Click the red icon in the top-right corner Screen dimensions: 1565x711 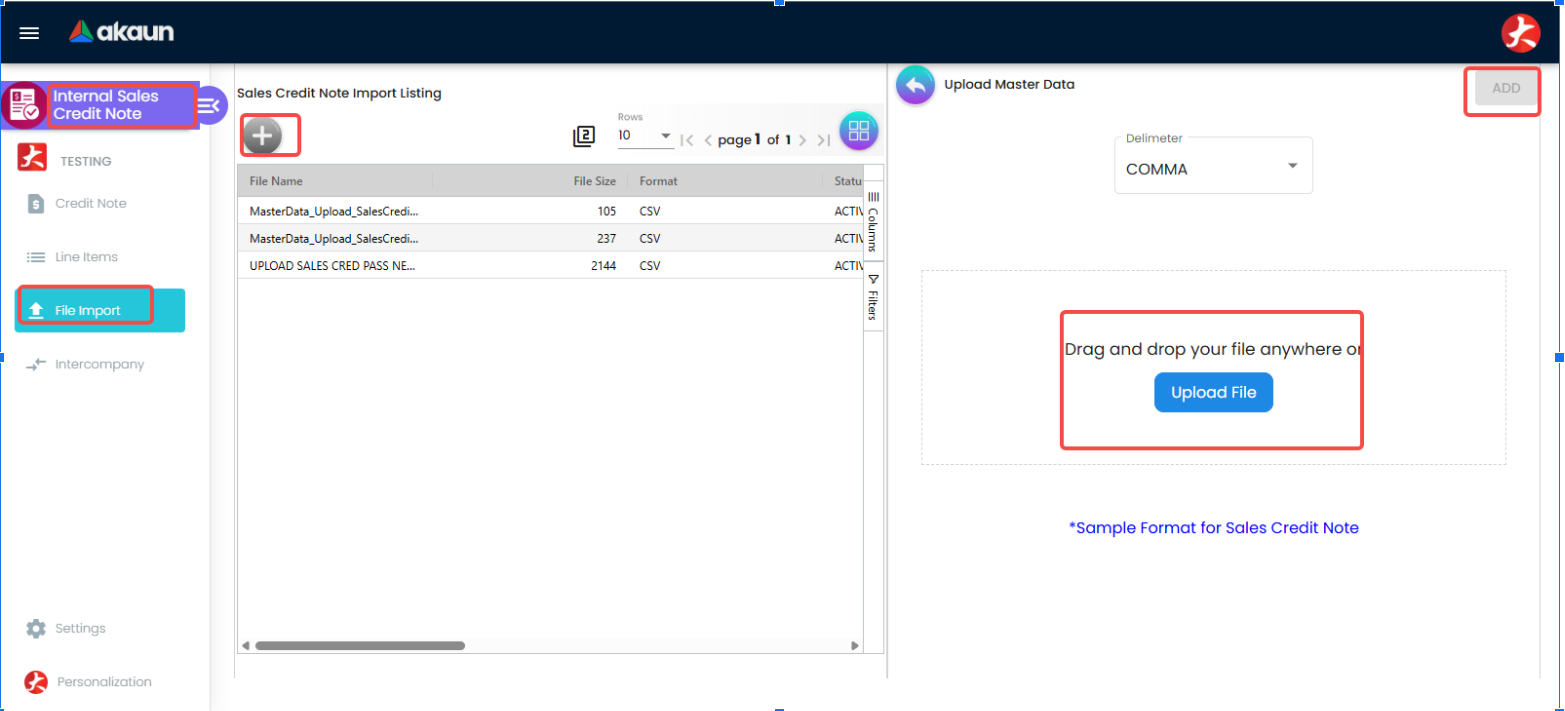point(1521,31)
